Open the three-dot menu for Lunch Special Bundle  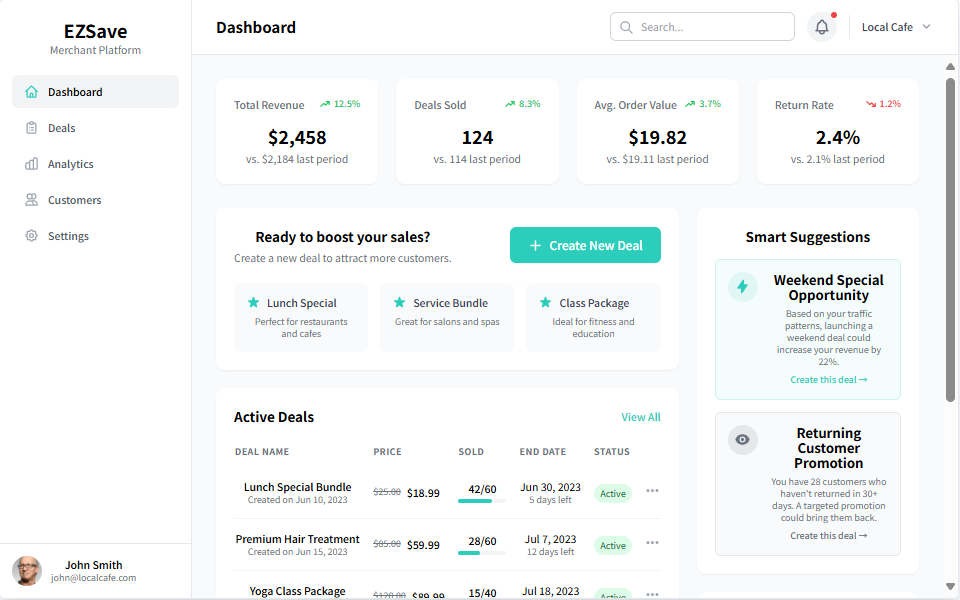[652, 491]
